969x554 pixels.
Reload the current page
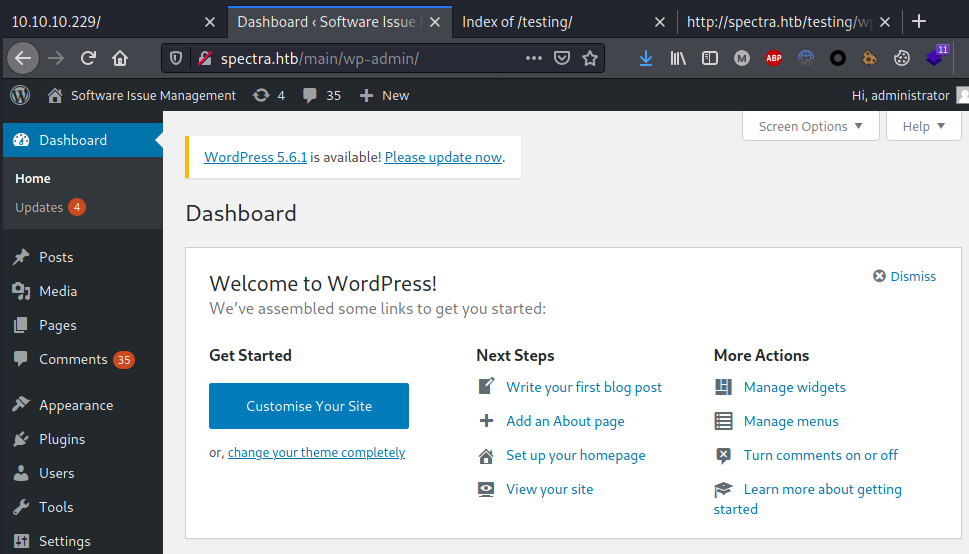[x=88, y=58]
